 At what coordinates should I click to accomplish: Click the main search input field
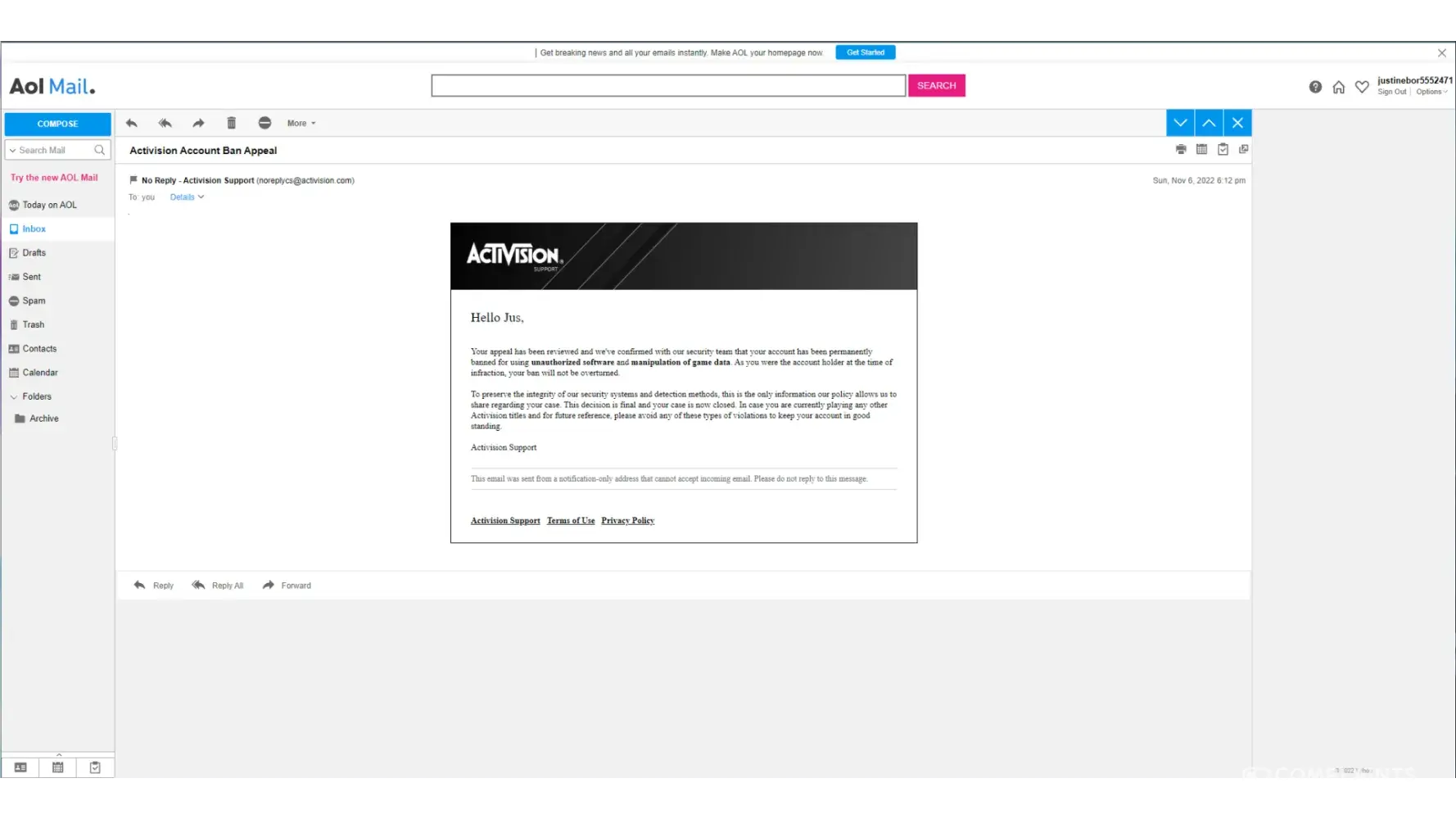(x=668, y=85)
